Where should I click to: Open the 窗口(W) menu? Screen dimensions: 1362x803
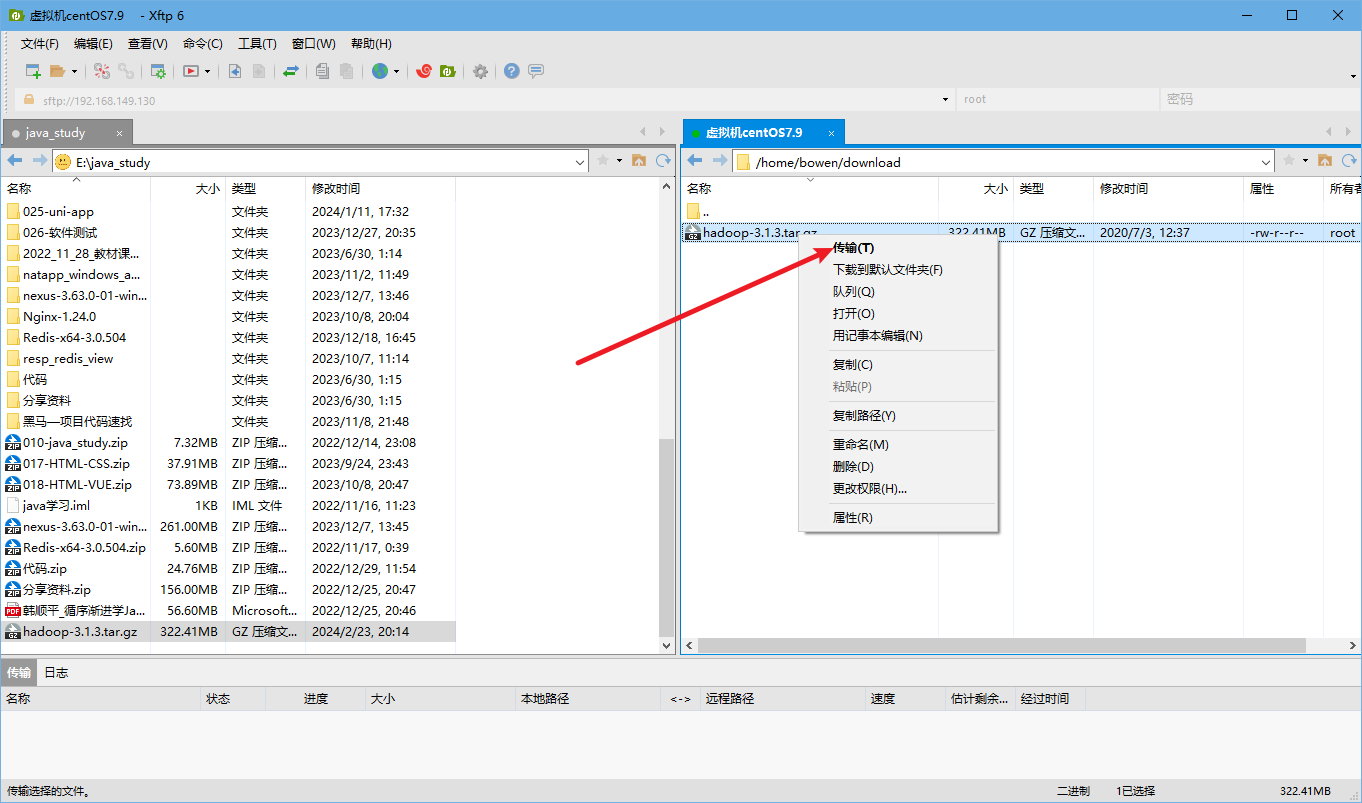(314, 44)
